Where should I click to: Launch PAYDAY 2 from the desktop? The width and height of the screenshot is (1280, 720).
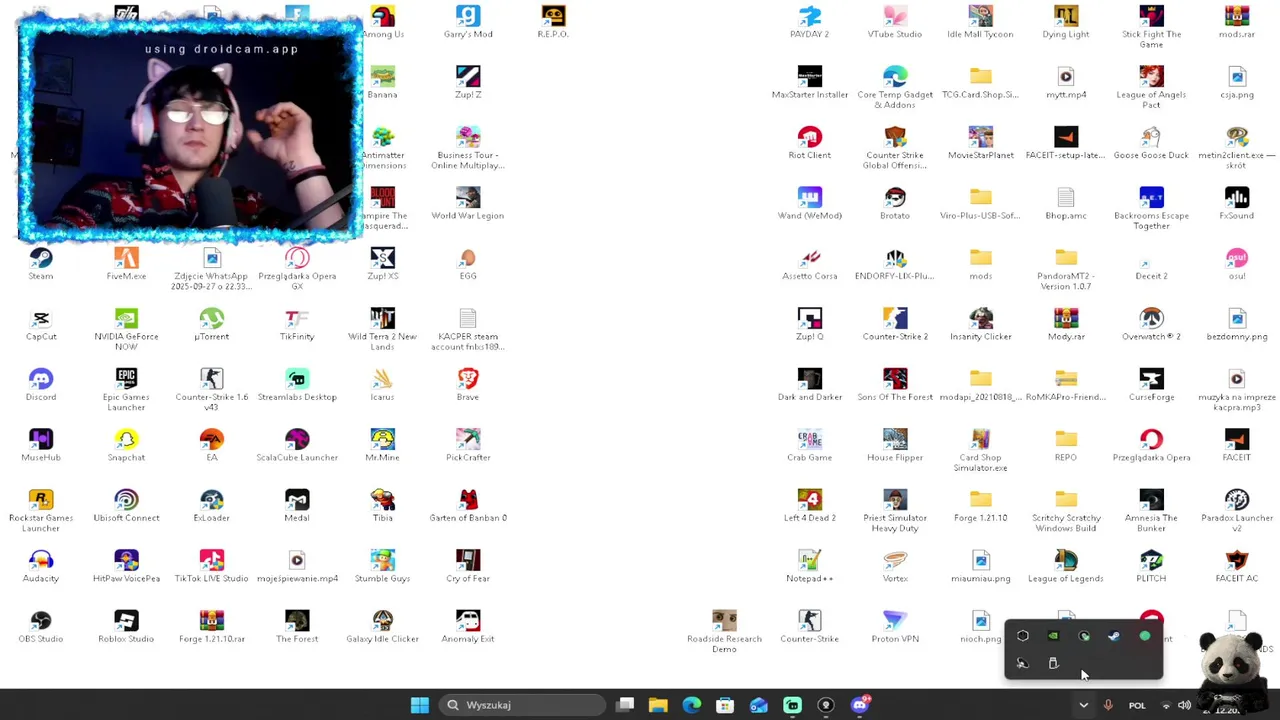click(810, 22)
